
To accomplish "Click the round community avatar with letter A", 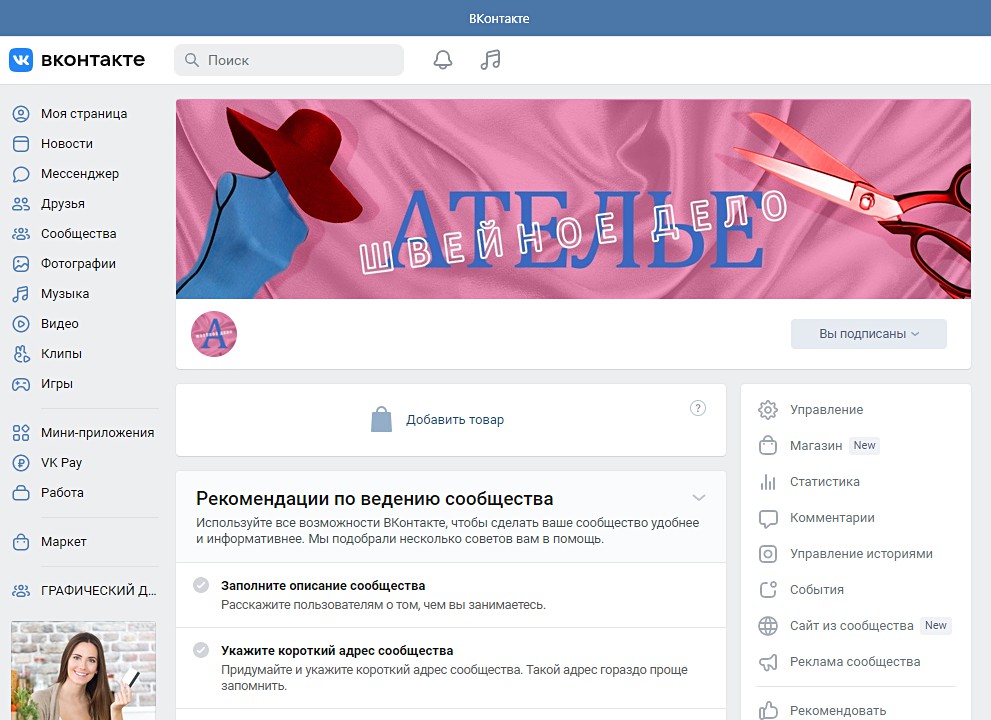I will [214, 334].
